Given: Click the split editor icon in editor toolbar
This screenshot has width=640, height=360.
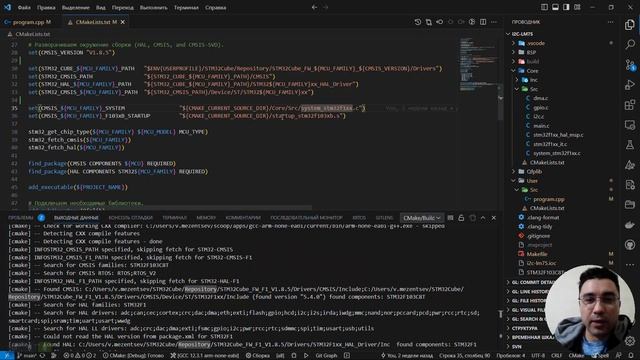Looking at the screenshot, I should point(483,22).
